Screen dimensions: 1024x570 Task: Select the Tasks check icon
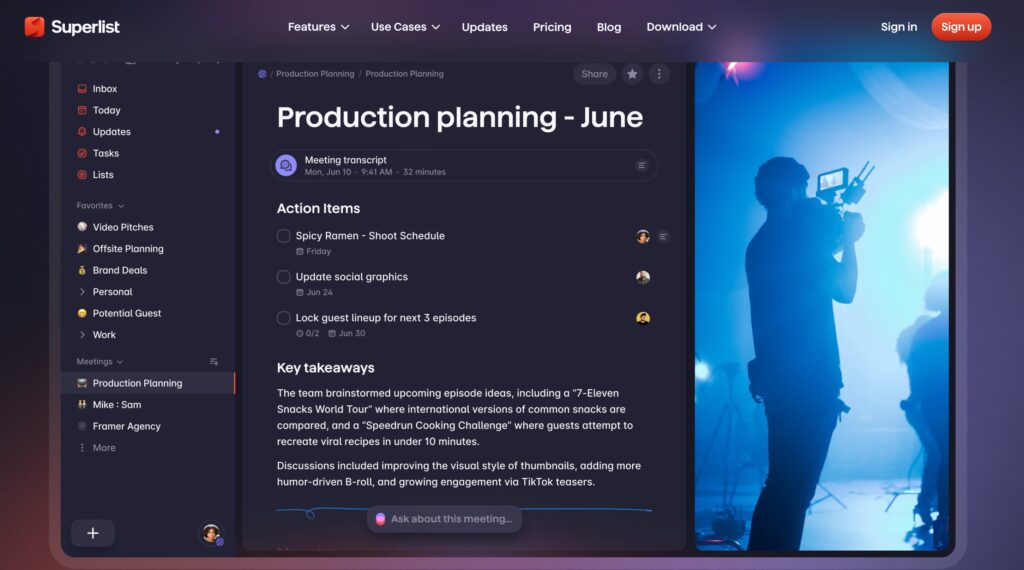point(82,153)
